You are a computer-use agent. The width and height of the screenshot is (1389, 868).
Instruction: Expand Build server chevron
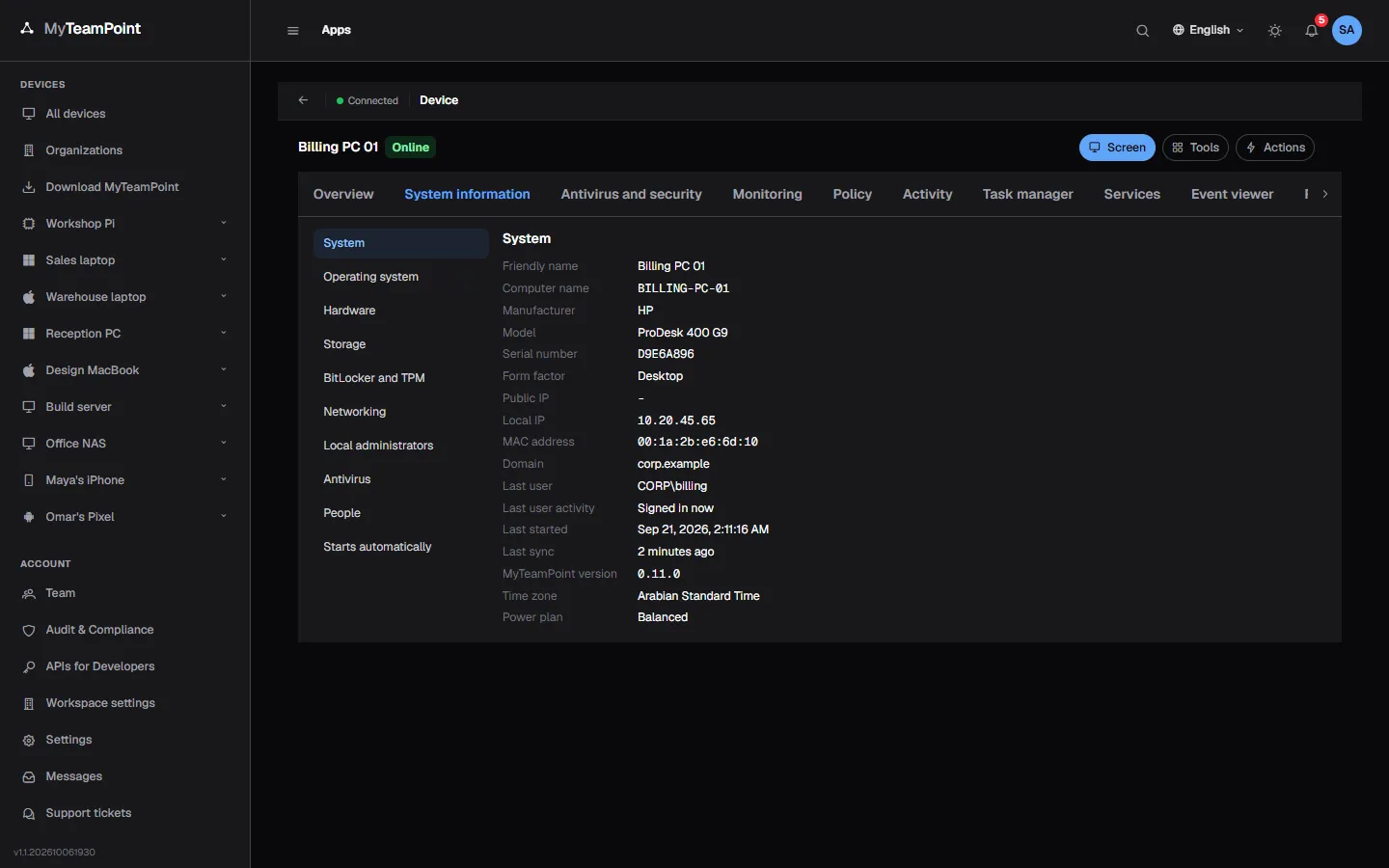pos(224,406)
